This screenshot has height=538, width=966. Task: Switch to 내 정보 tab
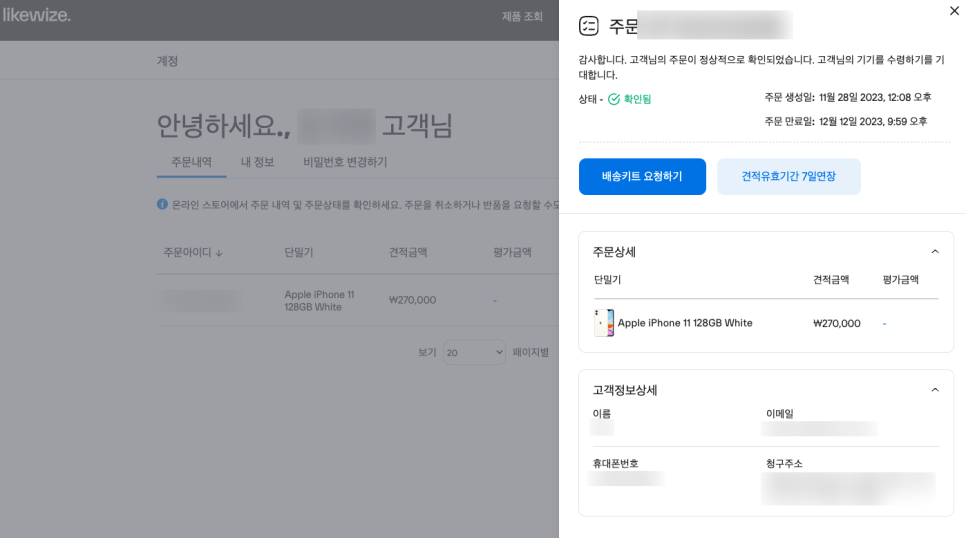click(x=258, y=162)
